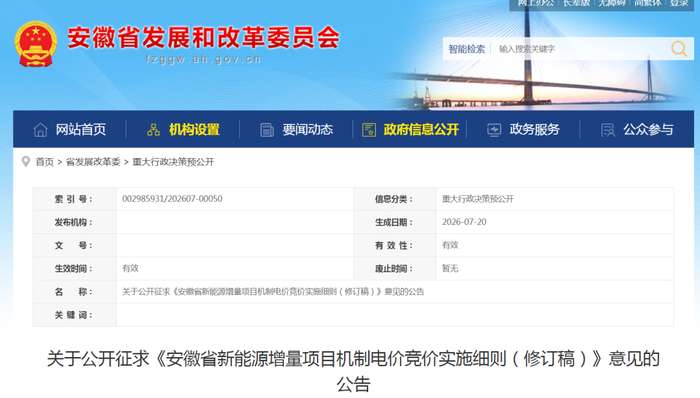Go to 网站首页 in navigation bar
700x398 pixels.
(x=81, y=129)
